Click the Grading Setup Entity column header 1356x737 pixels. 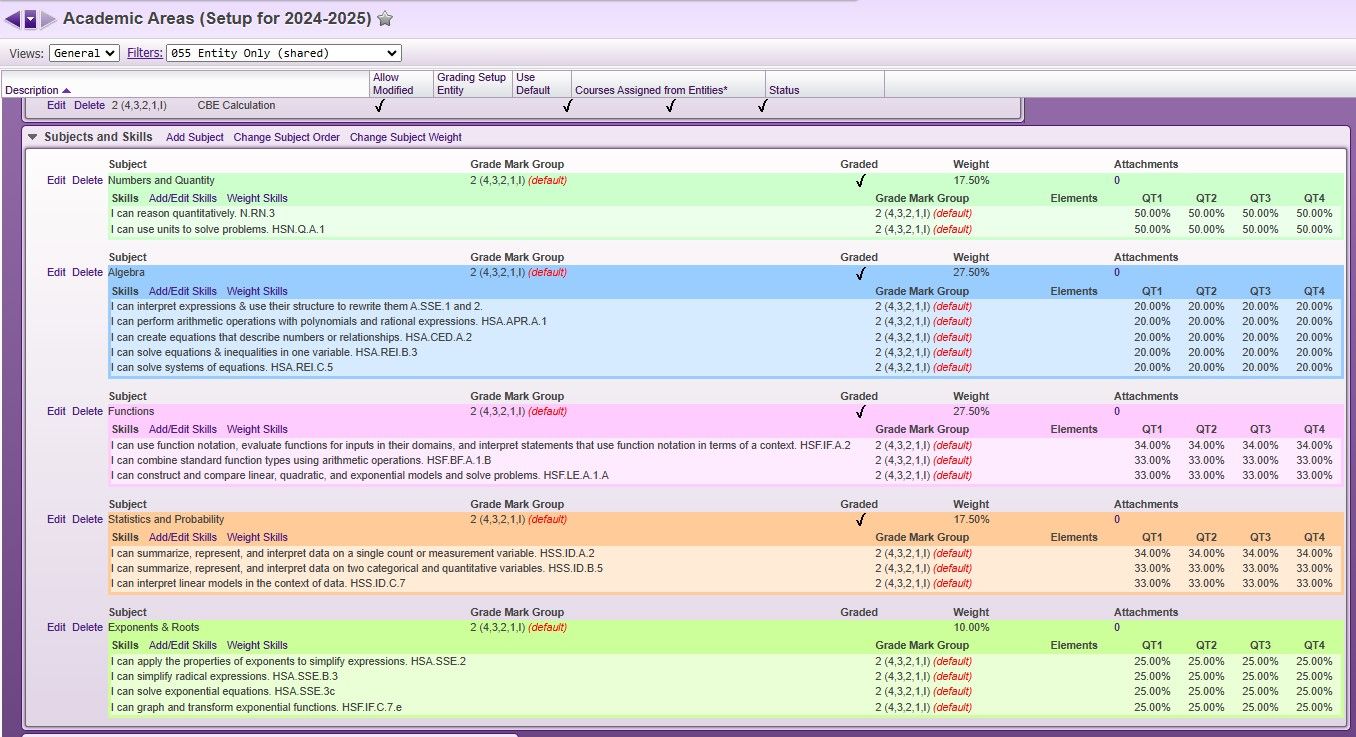tap(471, 84)
